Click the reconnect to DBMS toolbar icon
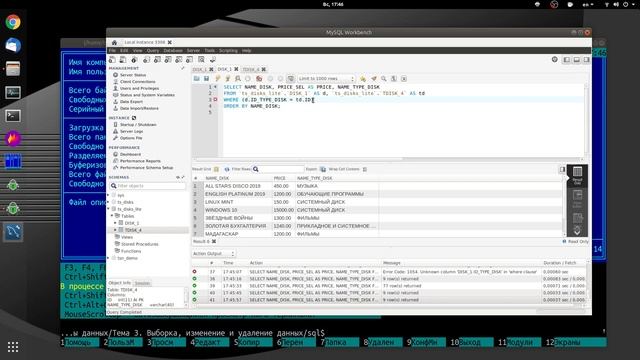 [213, 60]
